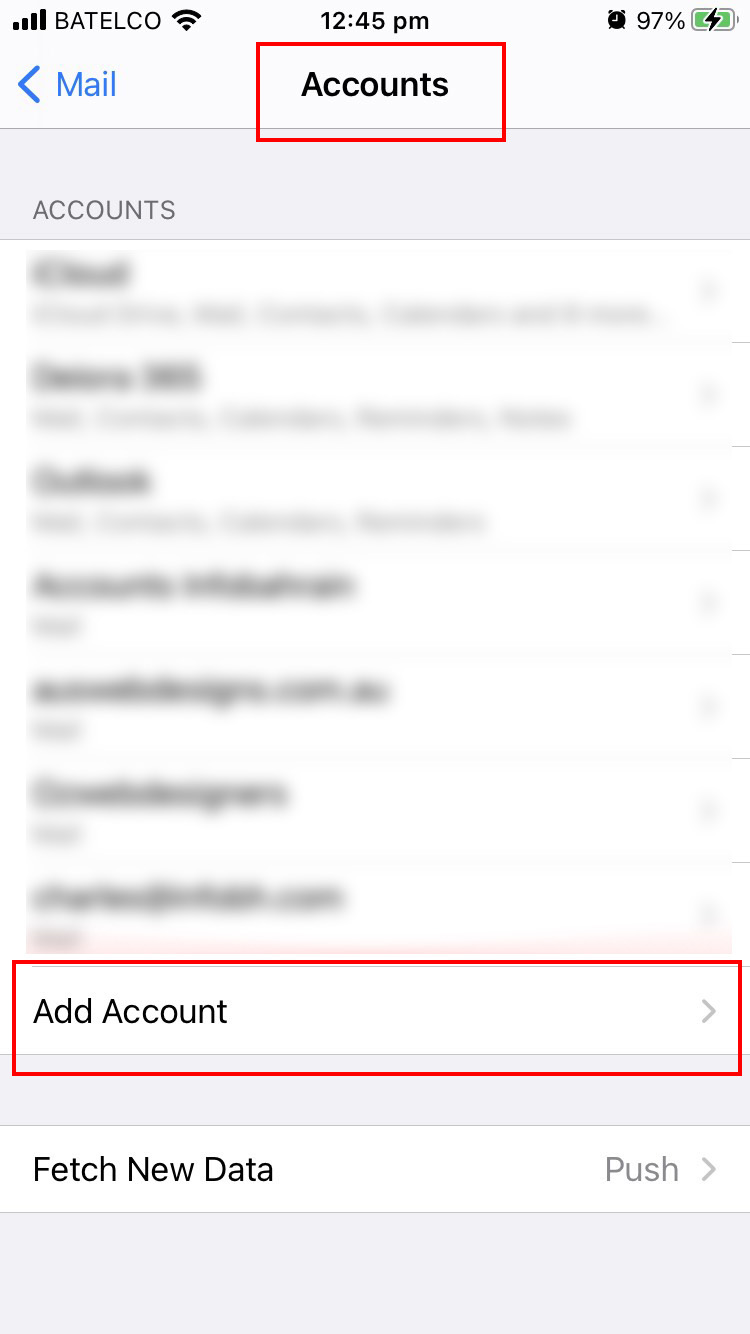
Task: Go back using the Mail label
Action: (x=86, y=85)
